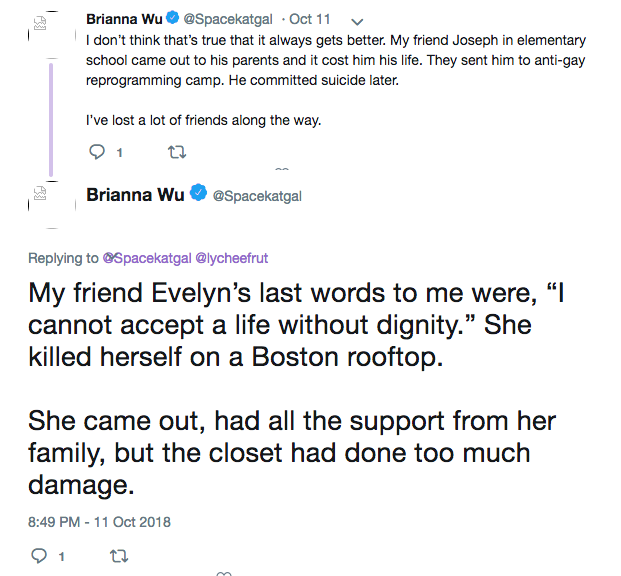The width and height of the screenshot is (621, 576).
Task: Click the purple thread line connecting the tweets
Action: (x=51, y=120)
